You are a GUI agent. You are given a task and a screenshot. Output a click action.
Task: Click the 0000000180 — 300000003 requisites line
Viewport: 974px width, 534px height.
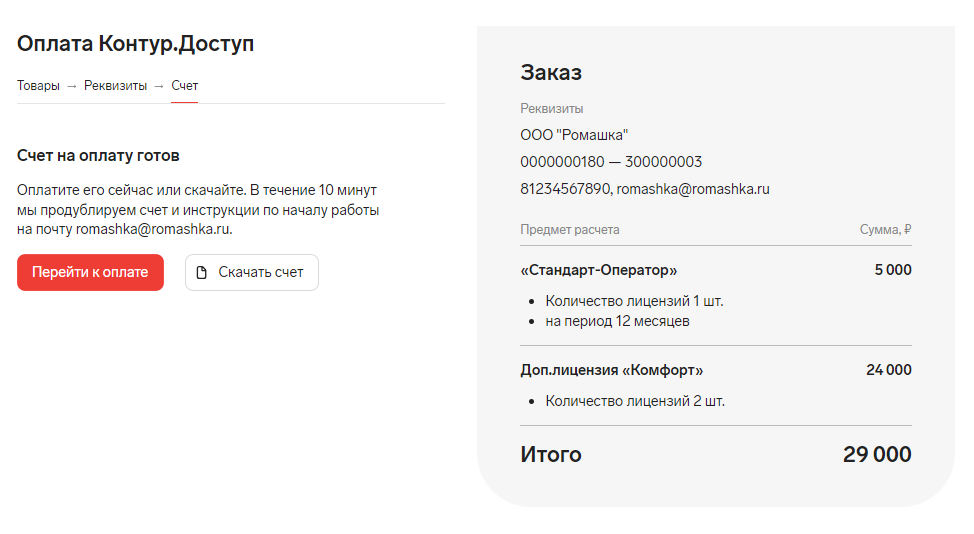pyautogui.click(x=611, y=162)
